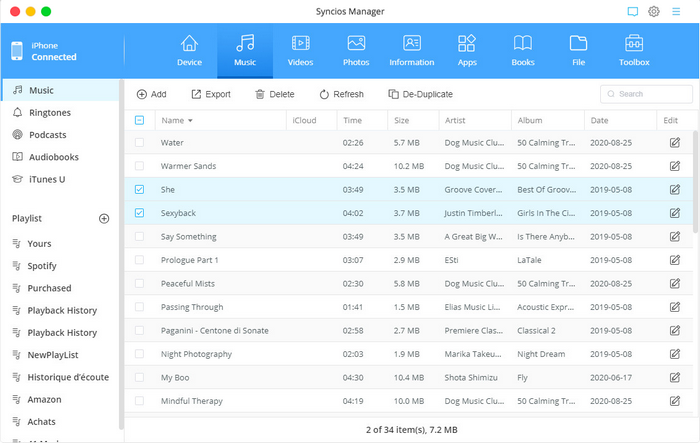Open the Apps tab
The height and width of the screenshot is (443, 700).
467,51
